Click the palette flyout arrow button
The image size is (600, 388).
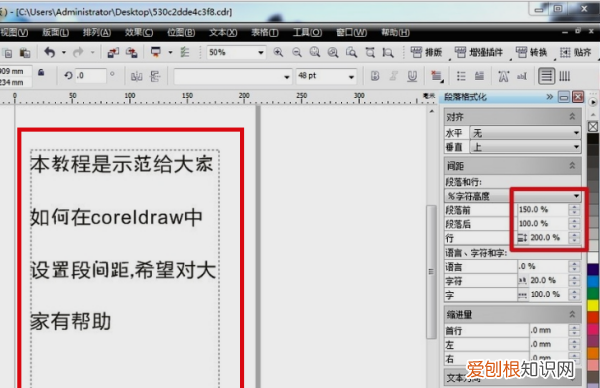click(x=593, y=102)
